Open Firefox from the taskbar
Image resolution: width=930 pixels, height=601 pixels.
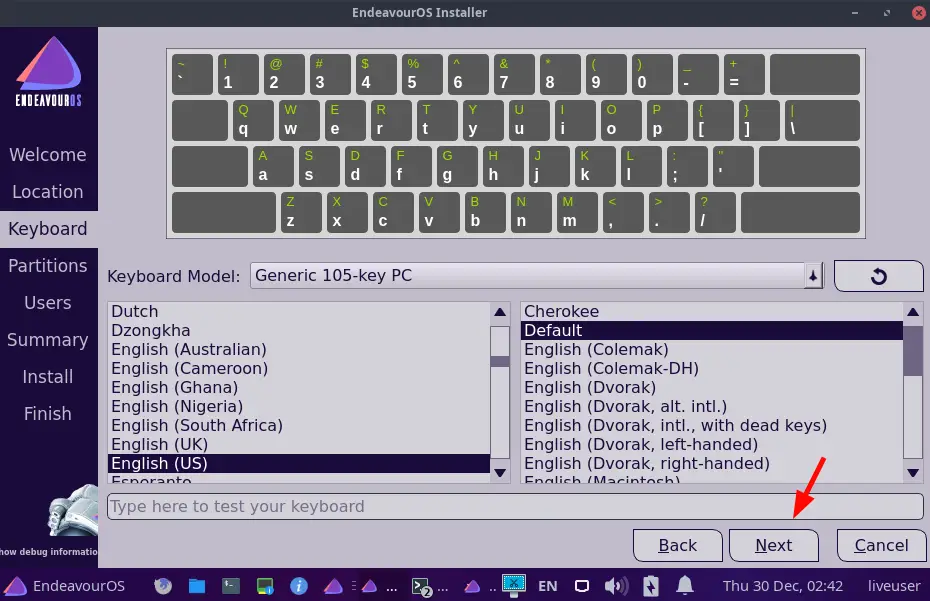(x=163, y=586)
